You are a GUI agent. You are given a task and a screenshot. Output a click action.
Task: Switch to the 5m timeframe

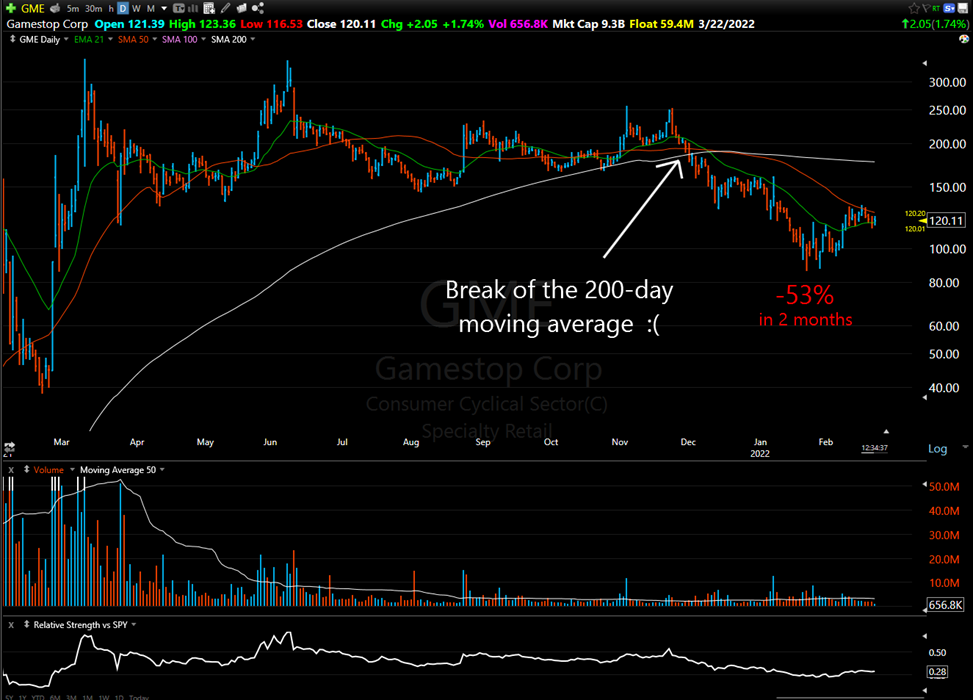73,9
